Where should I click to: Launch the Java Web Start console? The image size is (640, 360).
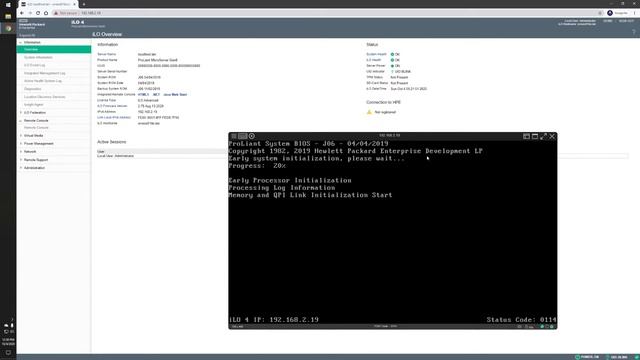175,95
